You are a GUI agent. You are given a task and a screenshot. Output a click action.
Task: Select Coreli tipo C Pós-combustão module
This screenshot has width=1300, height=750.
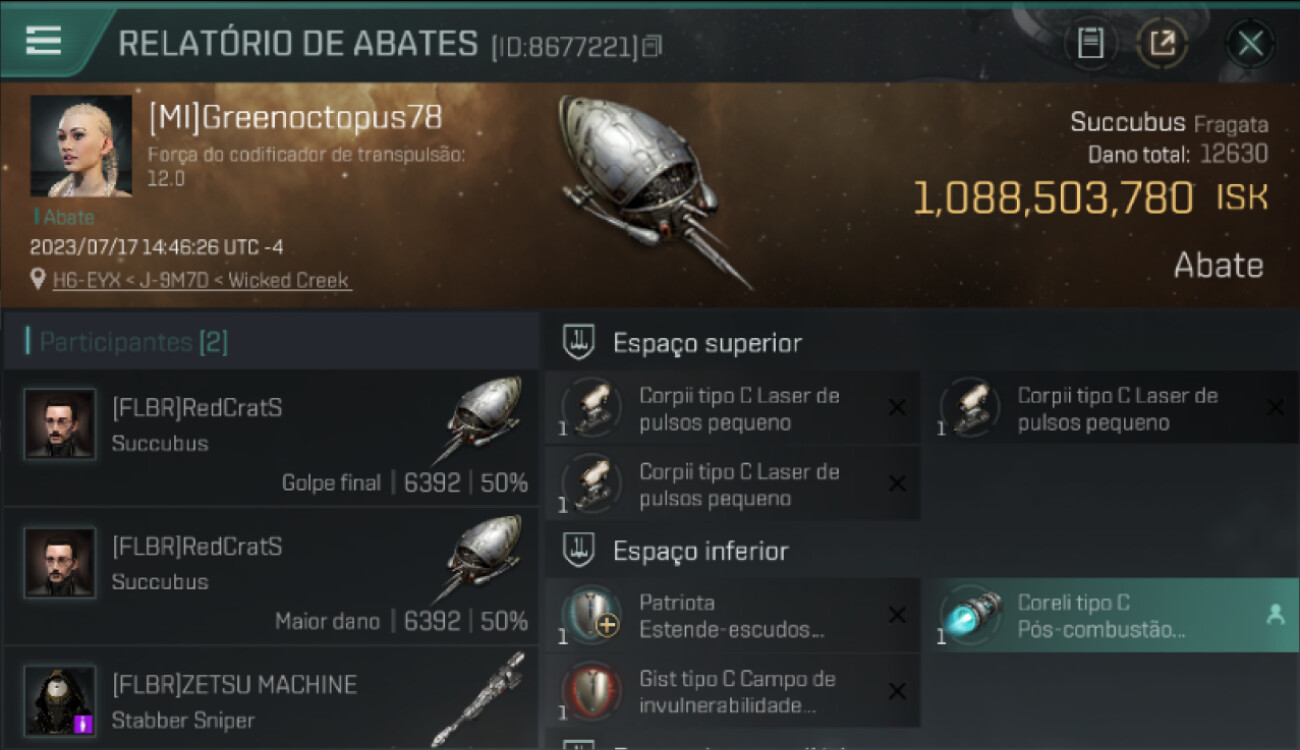1110,616
